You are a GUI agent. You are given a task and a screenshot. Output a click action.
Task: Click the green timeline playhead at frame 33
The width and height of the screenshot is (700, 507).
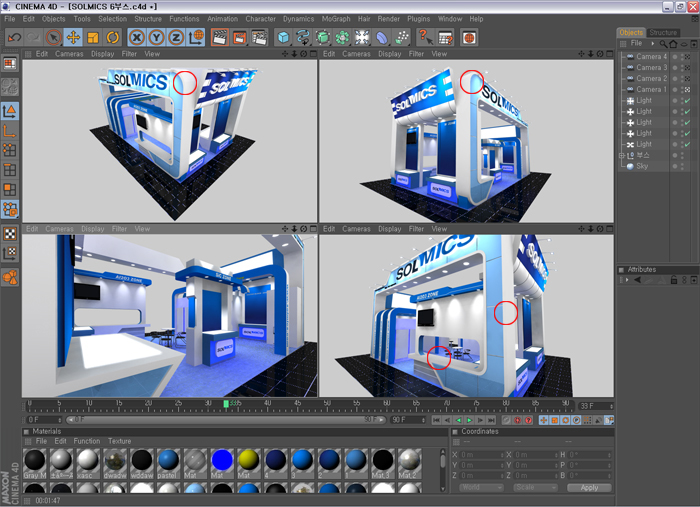point(226,404)
